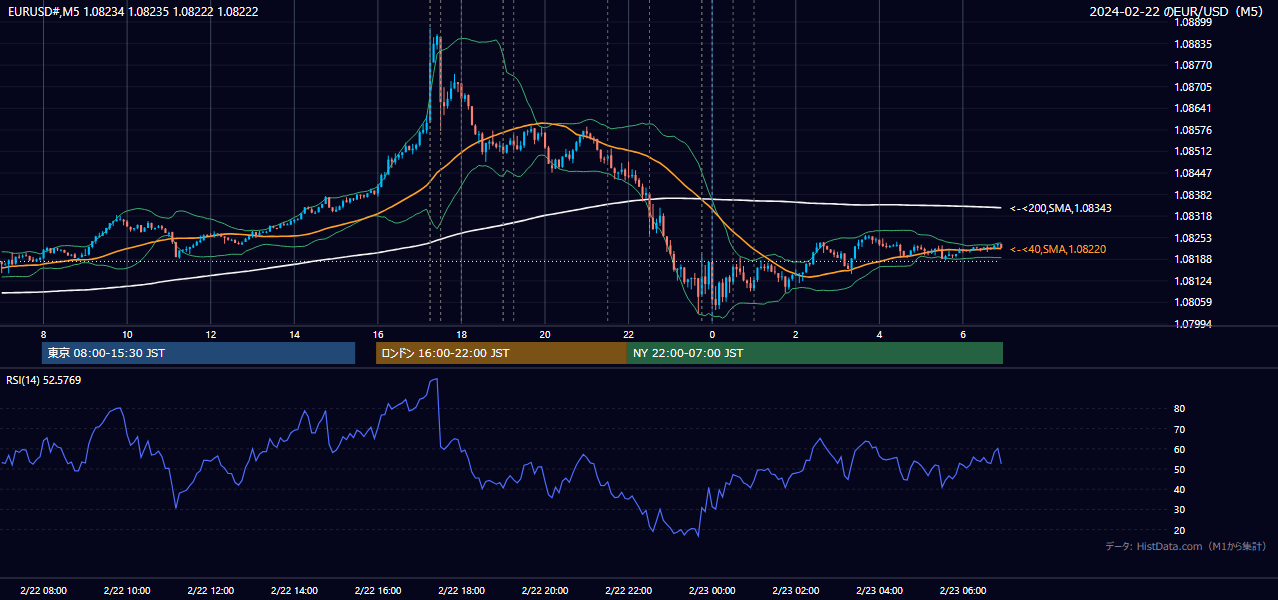
Task: Click hour label 22 under the price chart
Action: (x=628, y=334)
